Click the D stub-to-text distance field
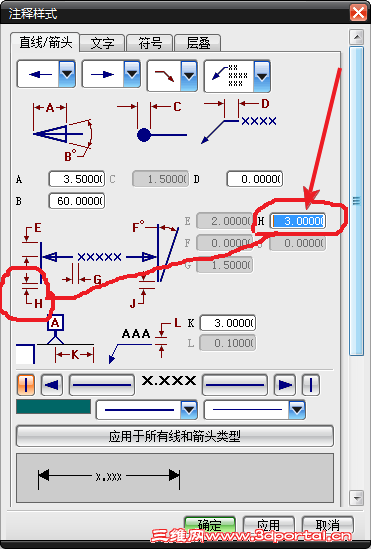Viewport: 371px width, 549px height. [255, 179]
